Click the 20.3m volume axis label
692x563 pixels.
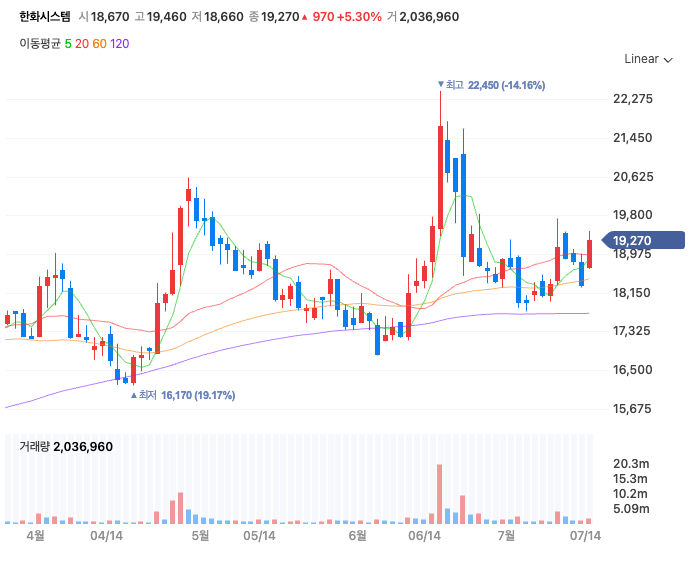point(631,464)
